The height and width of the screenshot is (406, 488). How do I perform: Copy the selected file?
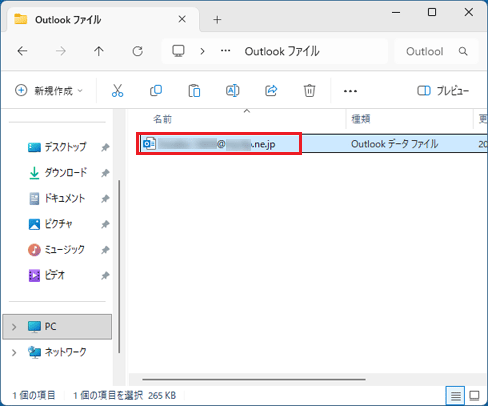tap(156, 91)
